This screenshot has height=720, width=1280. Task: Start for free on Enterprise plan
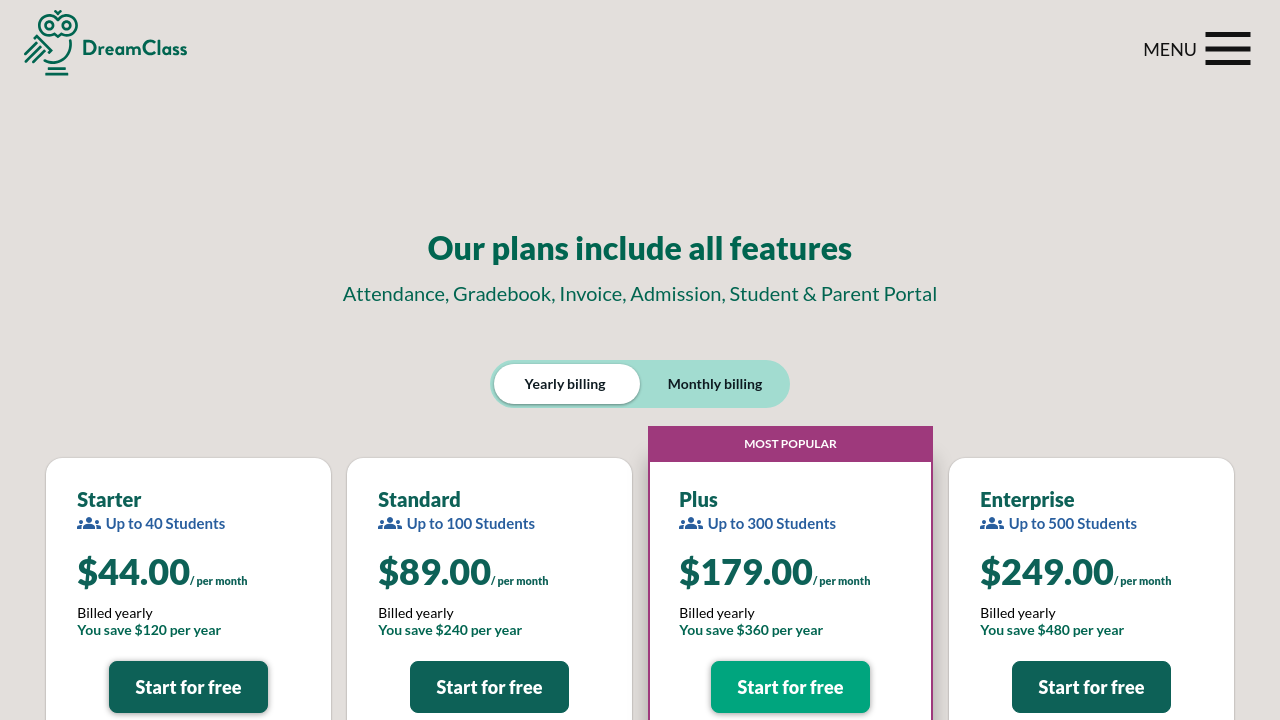pos(1091,687)
